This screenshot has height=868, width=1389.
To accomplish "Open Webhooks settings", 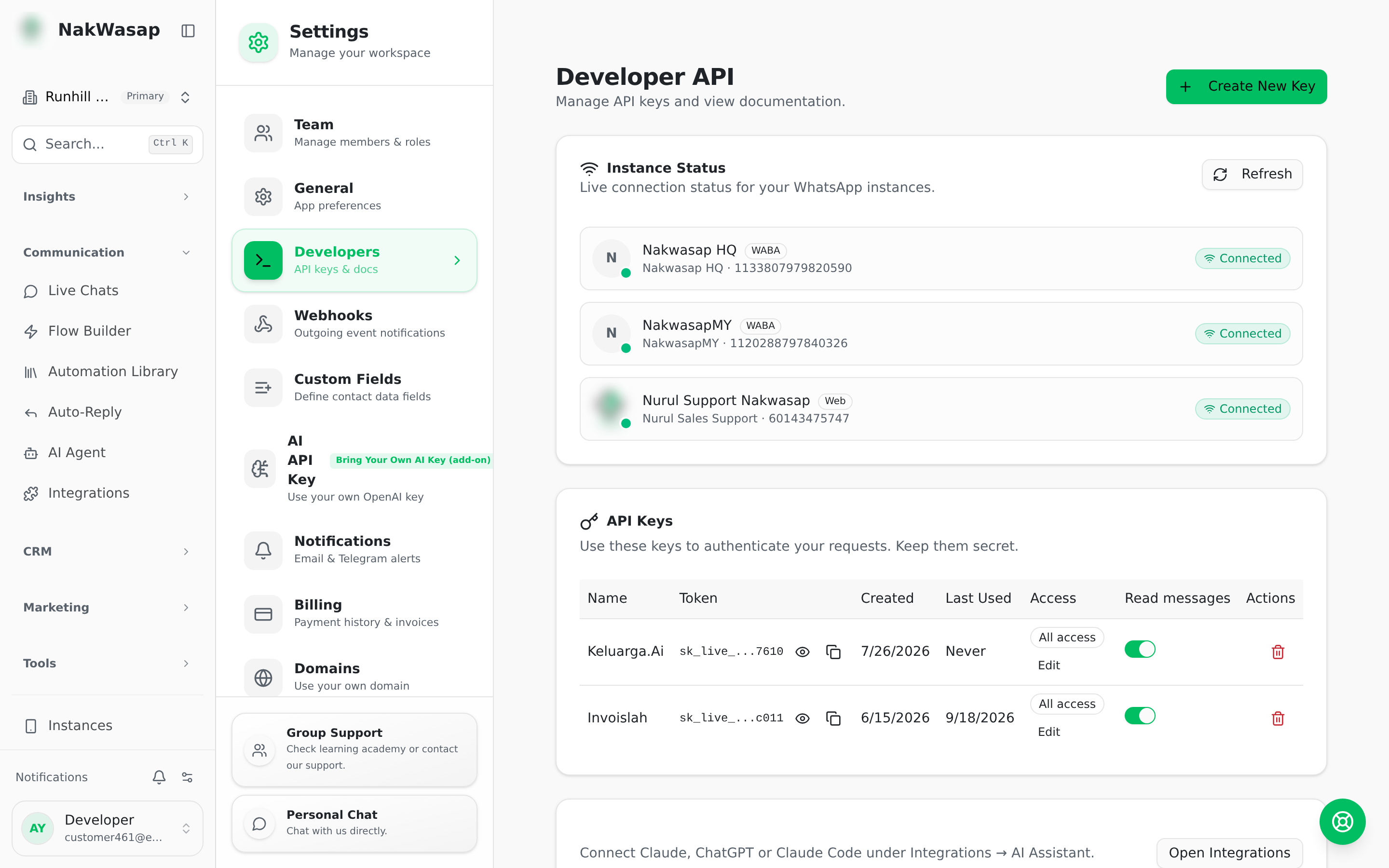I will point(354,324).
